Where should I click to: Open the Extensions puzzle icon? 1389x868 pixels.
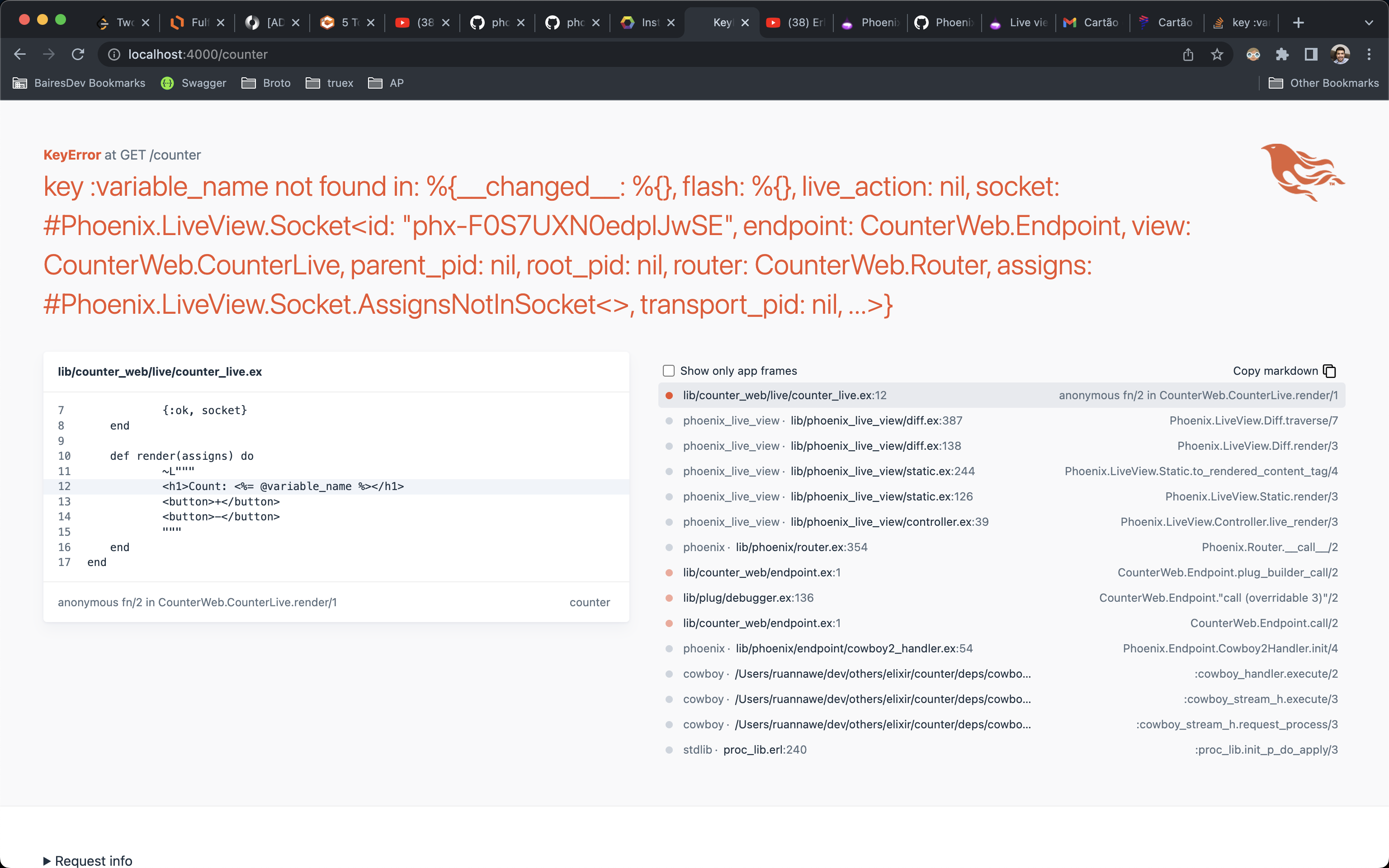pos(1282,55)
